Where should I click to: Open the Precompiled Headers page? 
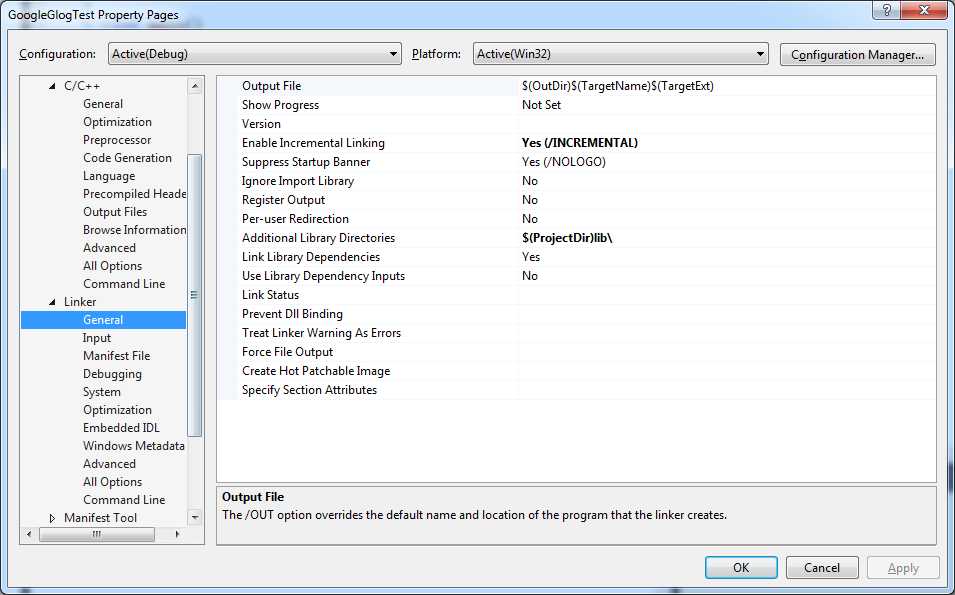pyautogui.click(x=134, y=194)
